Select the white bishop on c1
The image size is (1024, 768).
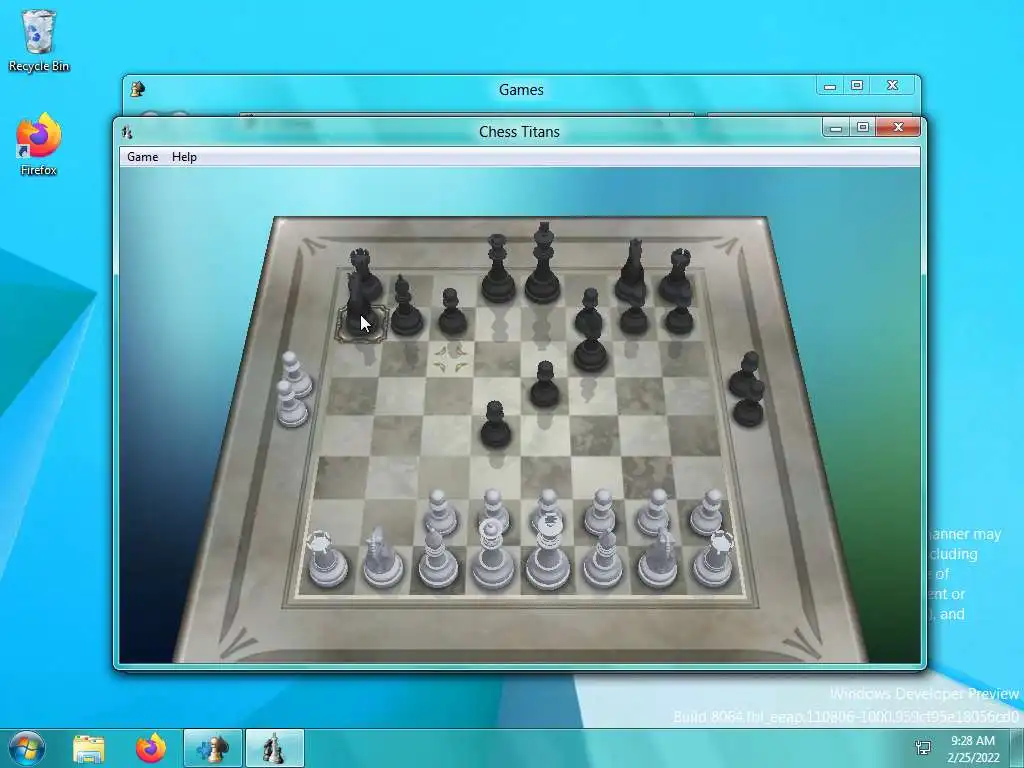[437, 558]
